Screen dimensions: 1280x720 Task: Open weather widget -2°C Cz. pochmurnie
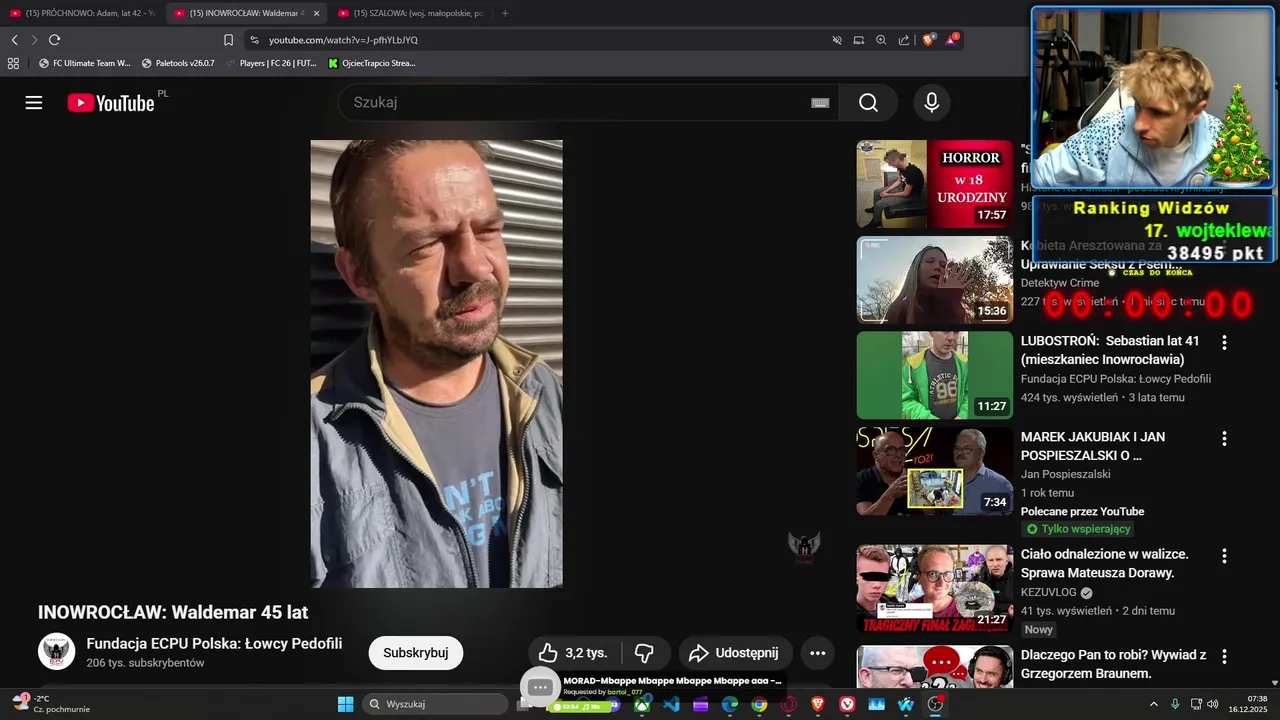[x=52, y=704]
